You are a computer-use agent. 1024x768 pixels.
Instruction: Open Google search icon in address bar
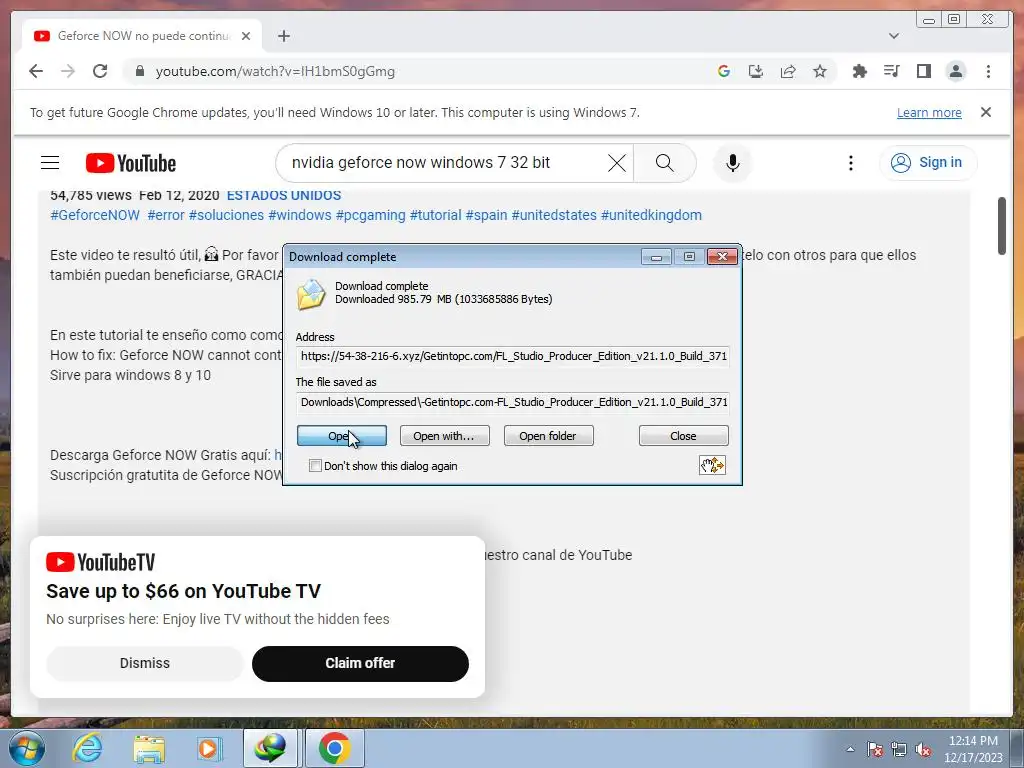click(724, 71)
